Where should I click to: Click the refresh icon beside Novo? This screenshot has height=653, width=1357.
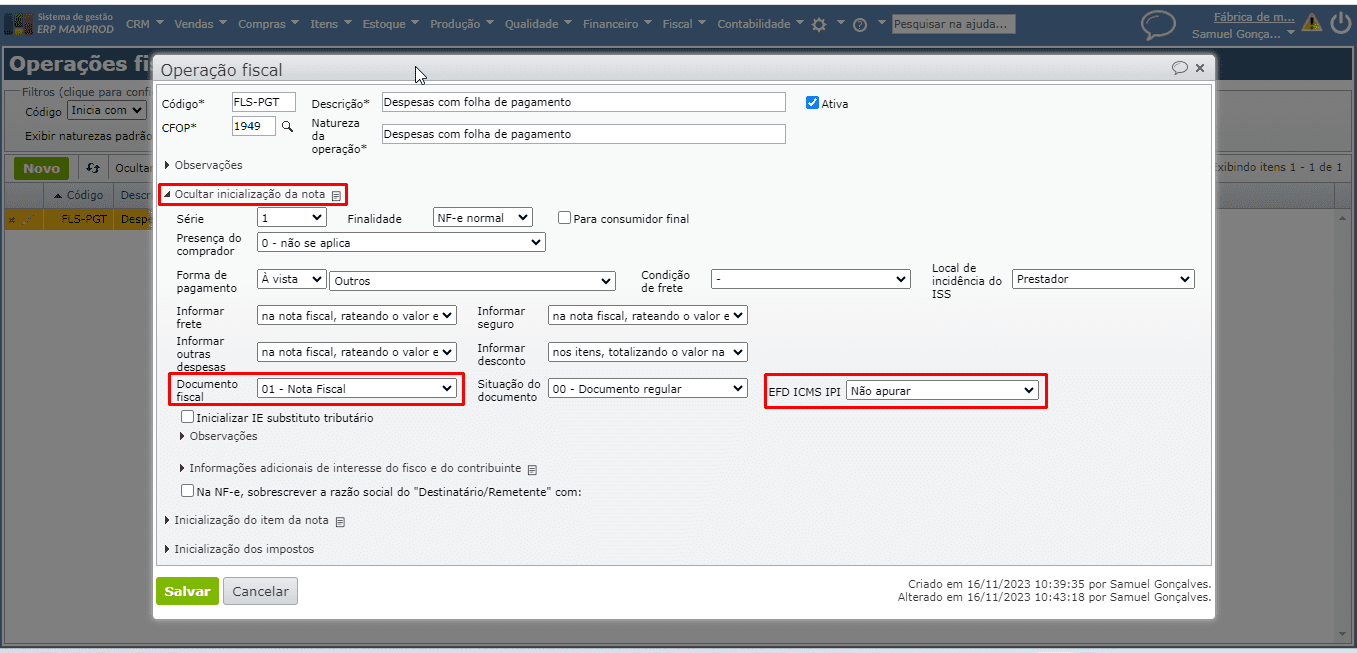coord(93,169)
